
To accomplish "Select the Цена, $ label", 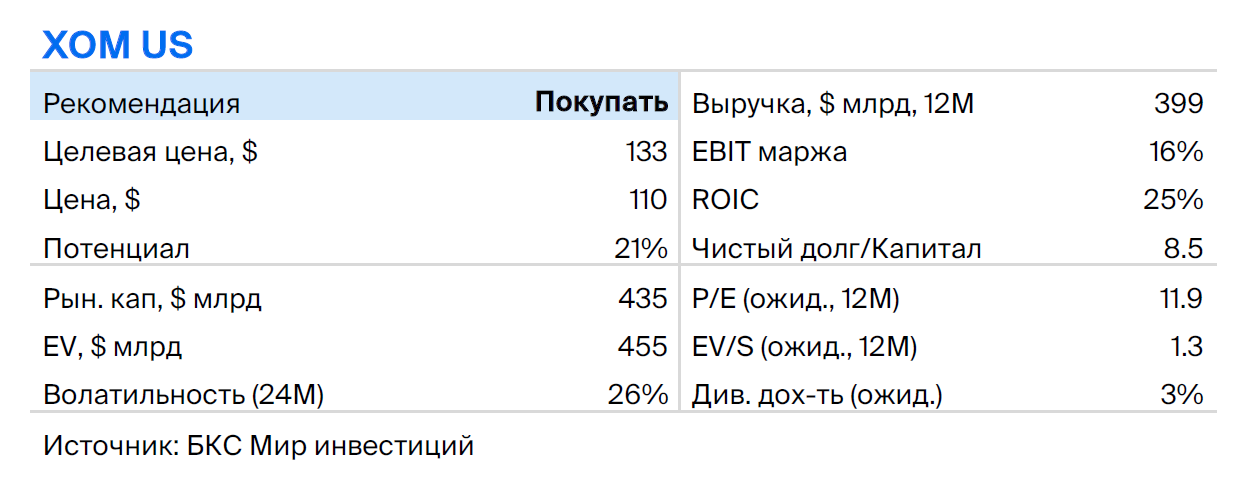I will pos(92,201).
